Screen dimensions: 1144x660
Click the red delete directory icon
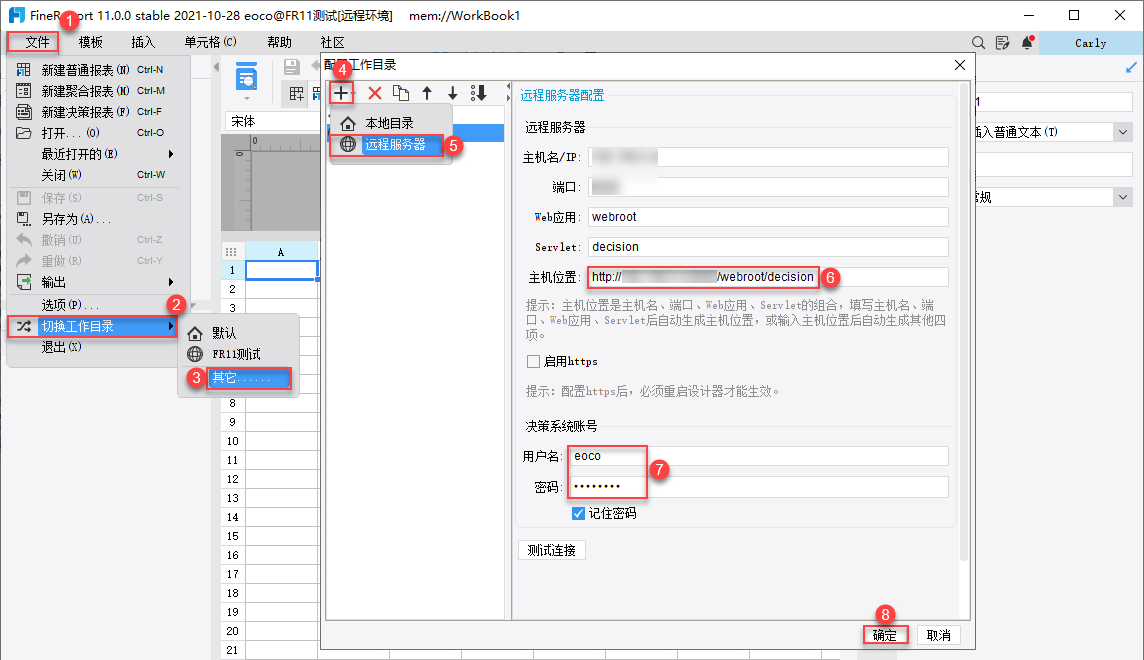375,93
